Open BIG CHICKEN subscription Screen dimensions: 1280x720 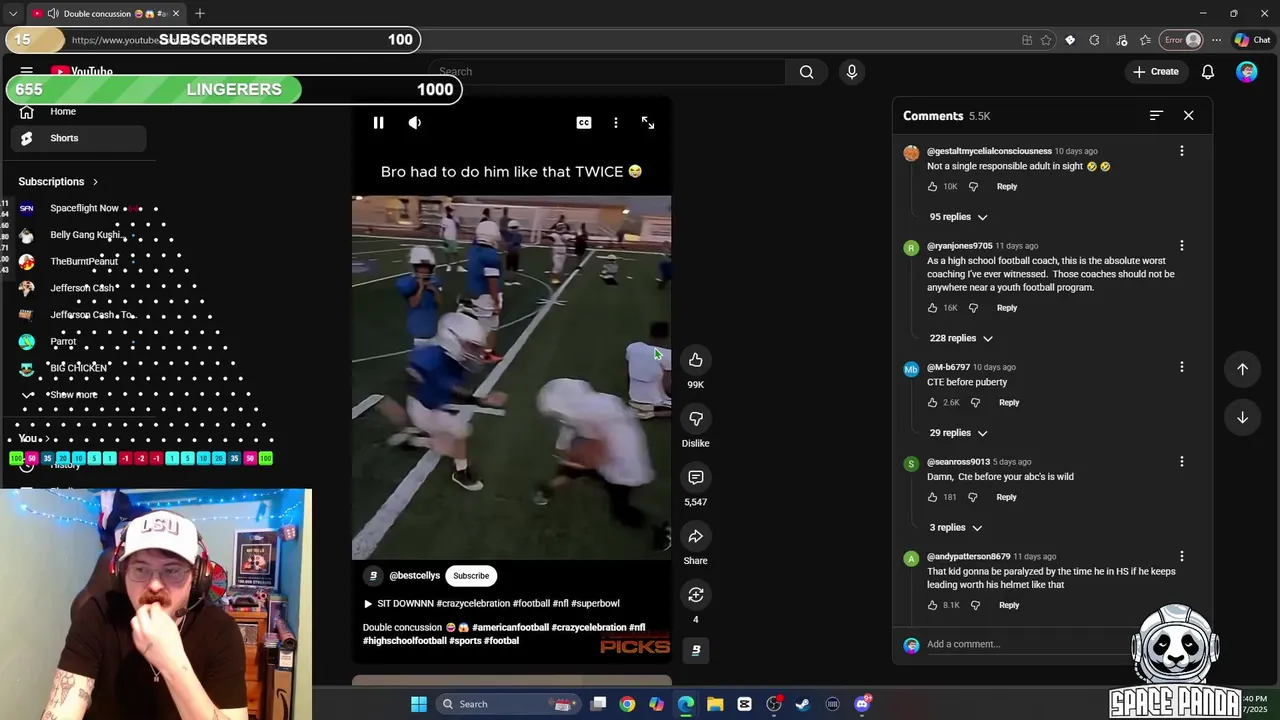pos(79,368)
